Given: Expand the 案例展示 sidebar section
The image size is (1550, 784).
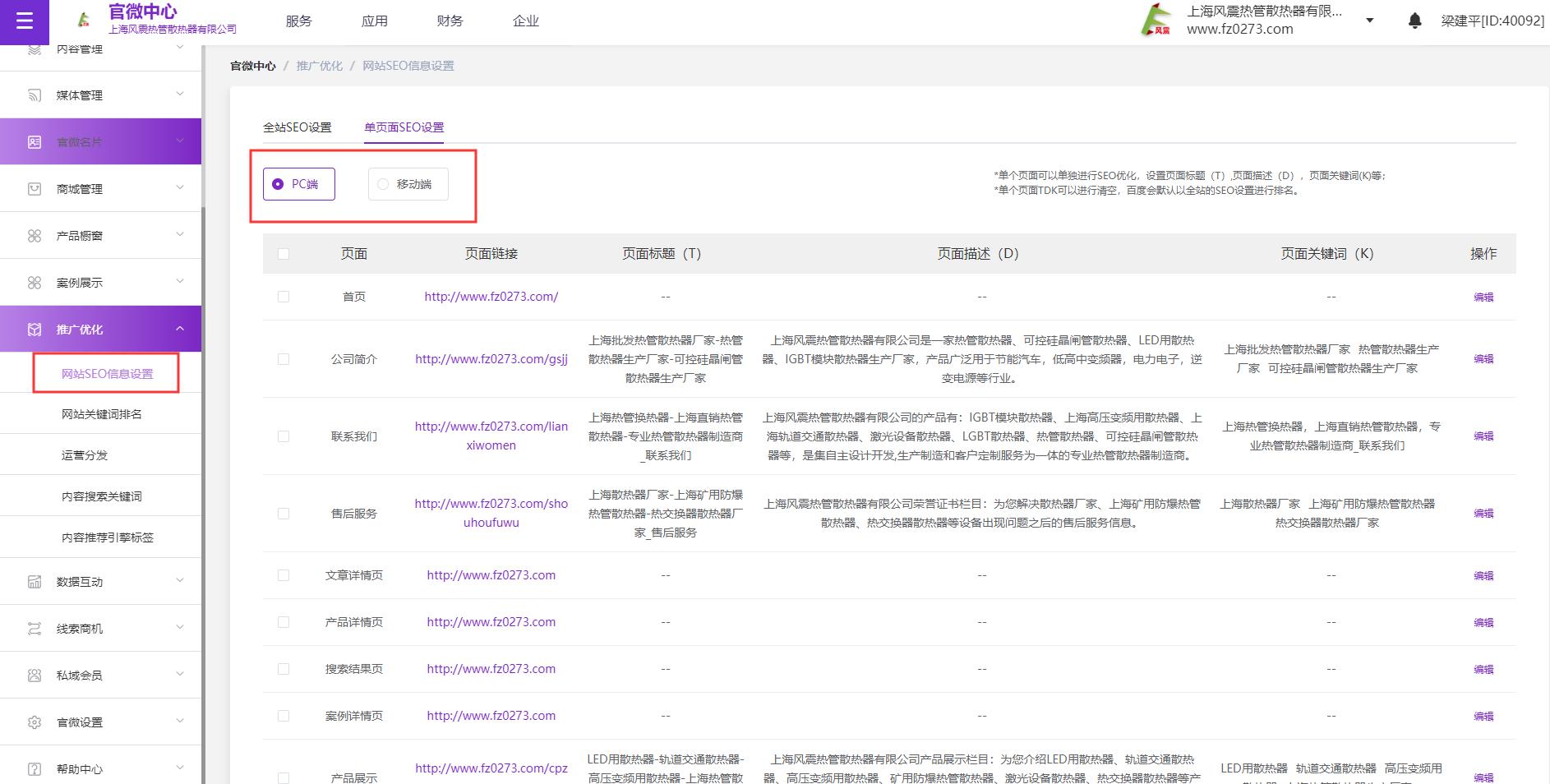Looking at the screenshot, I should 180,282.
